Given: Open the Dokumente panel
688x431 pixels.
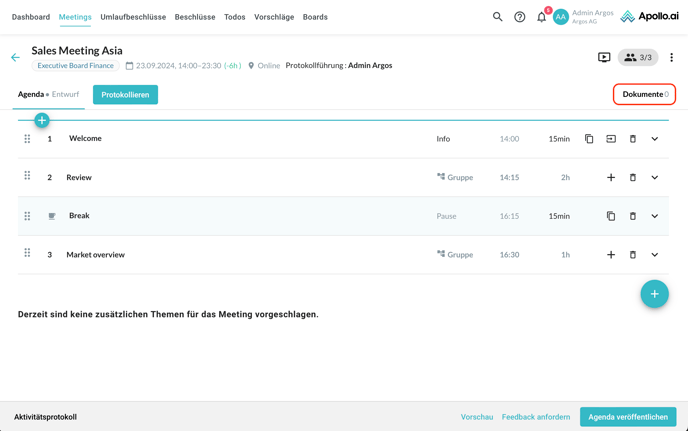Looking at the screenshot, I should point(644,94).
